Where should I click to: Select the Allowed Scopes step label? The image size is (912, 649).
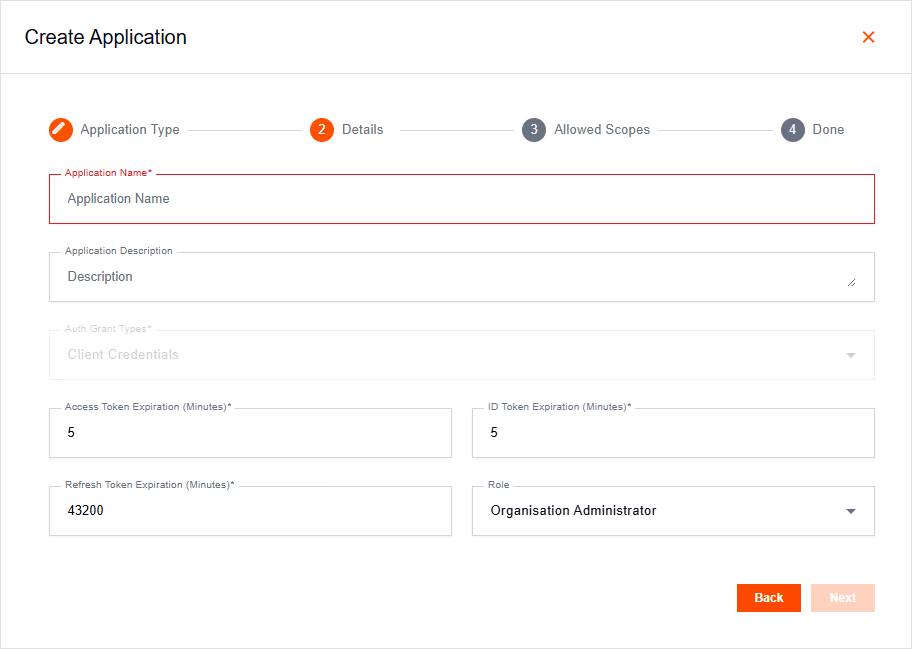tap(602, 130)
